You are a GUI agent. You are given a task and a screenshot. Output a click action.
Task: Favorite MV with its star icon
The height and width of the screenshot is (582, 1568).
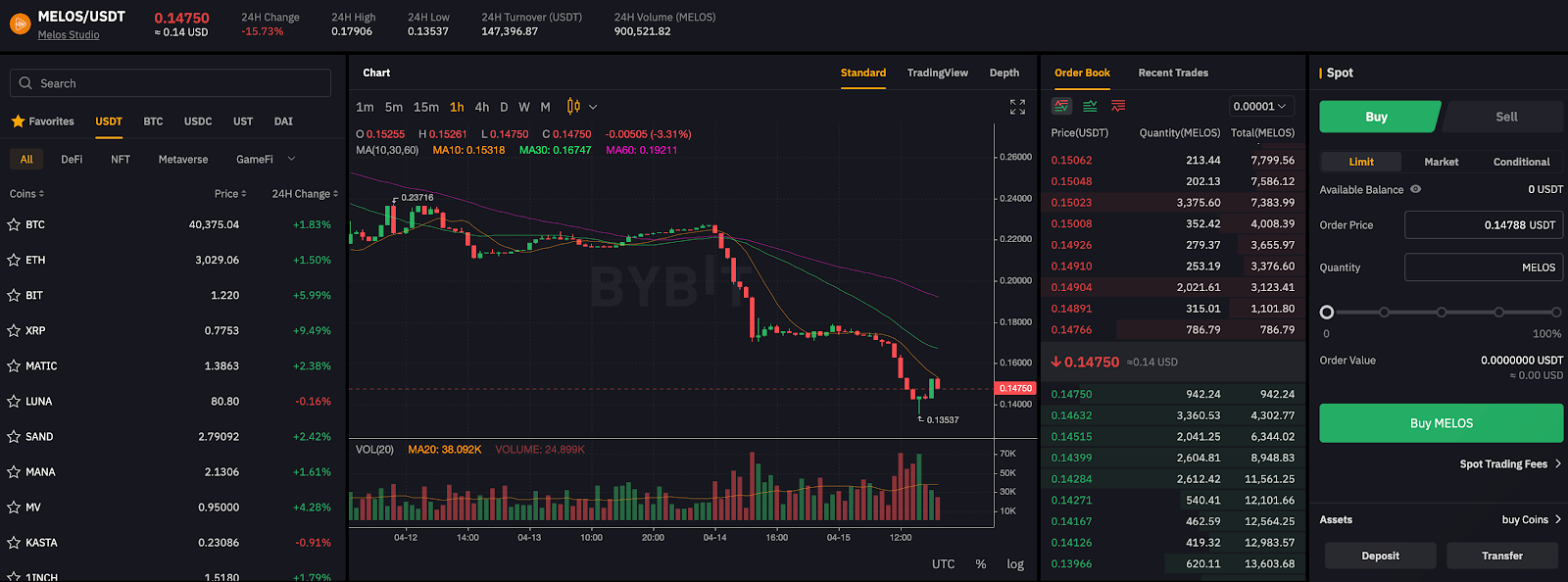pos(14,507)
